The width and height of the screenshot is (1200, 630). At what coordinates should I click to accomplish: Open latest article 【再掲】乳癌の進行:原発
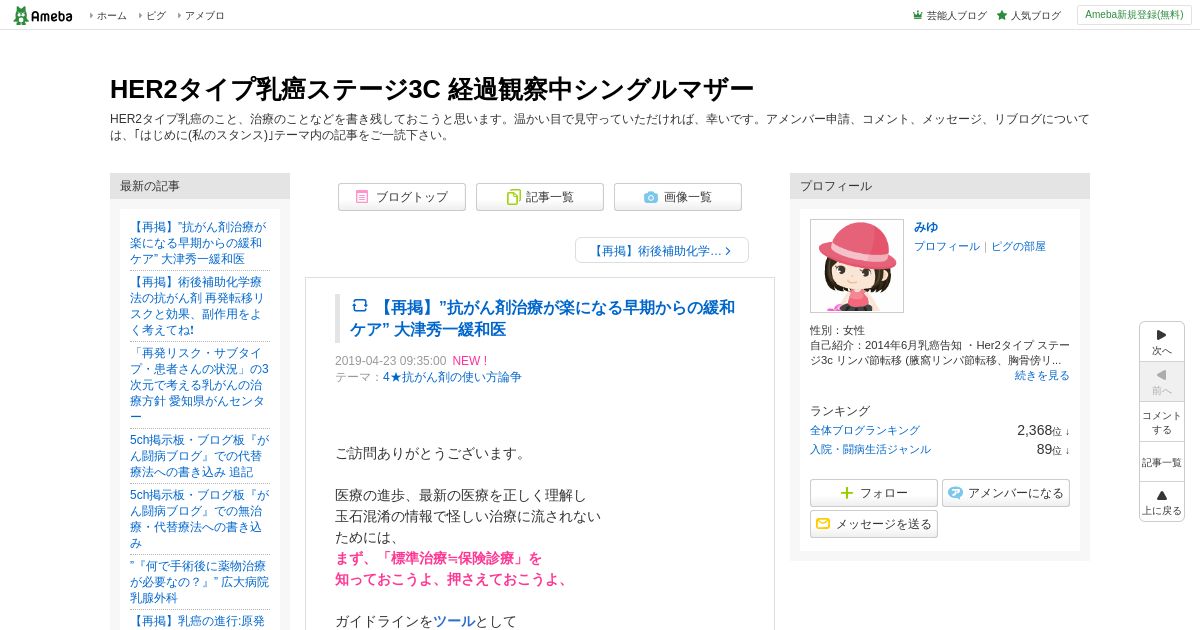click(x=198, y=621)
